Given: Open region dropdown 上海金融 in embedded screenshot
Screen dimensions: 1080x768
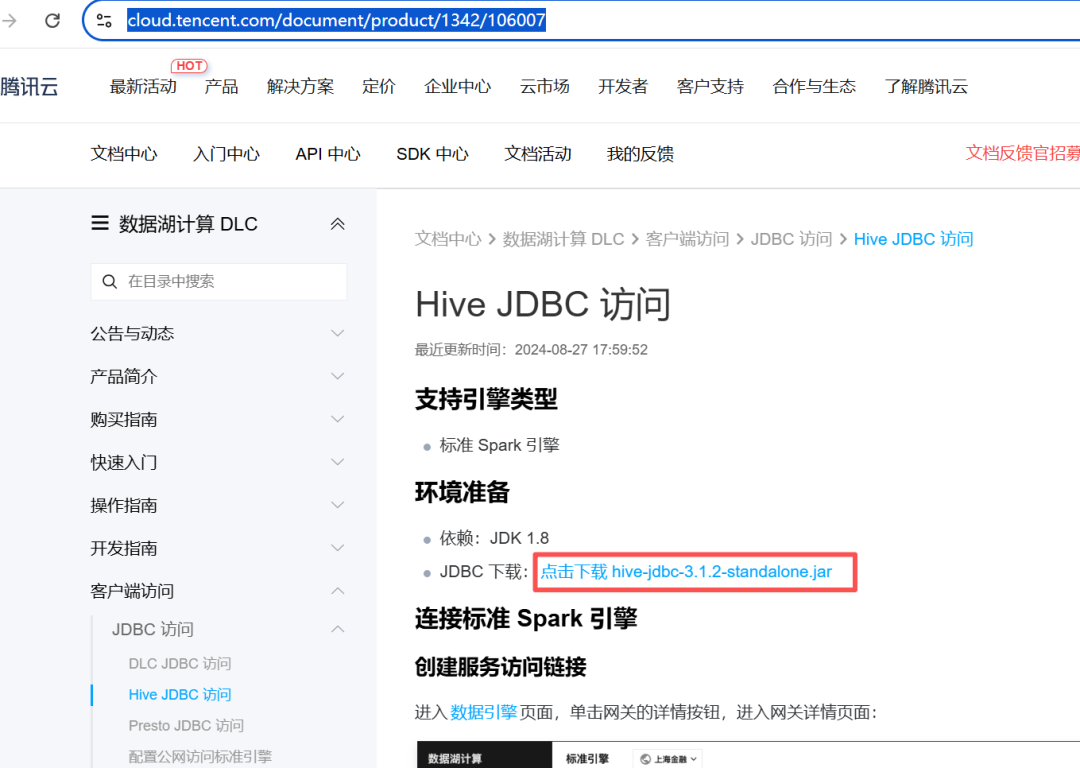Looking at the screenshot, I should pyautogui.click(x=667, y=758).
